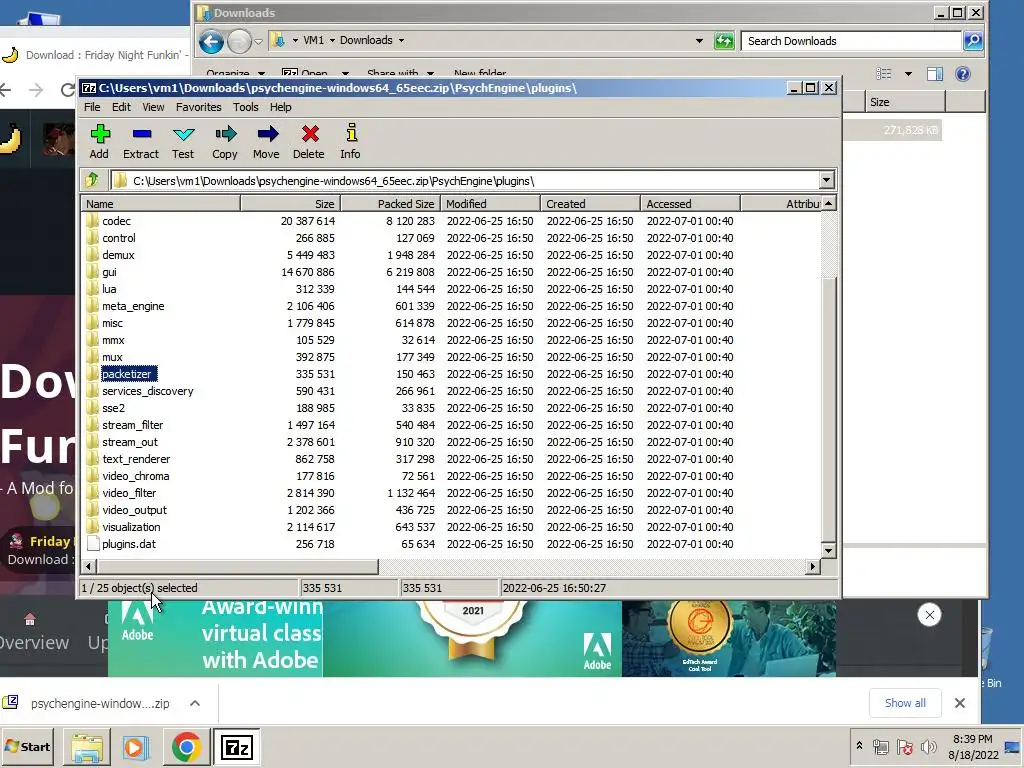Image resolution: width=1024 pixels, height=768 pixels.
Task: Sort by Created column header
Action: pyautogui.click(x=590, y=204)
